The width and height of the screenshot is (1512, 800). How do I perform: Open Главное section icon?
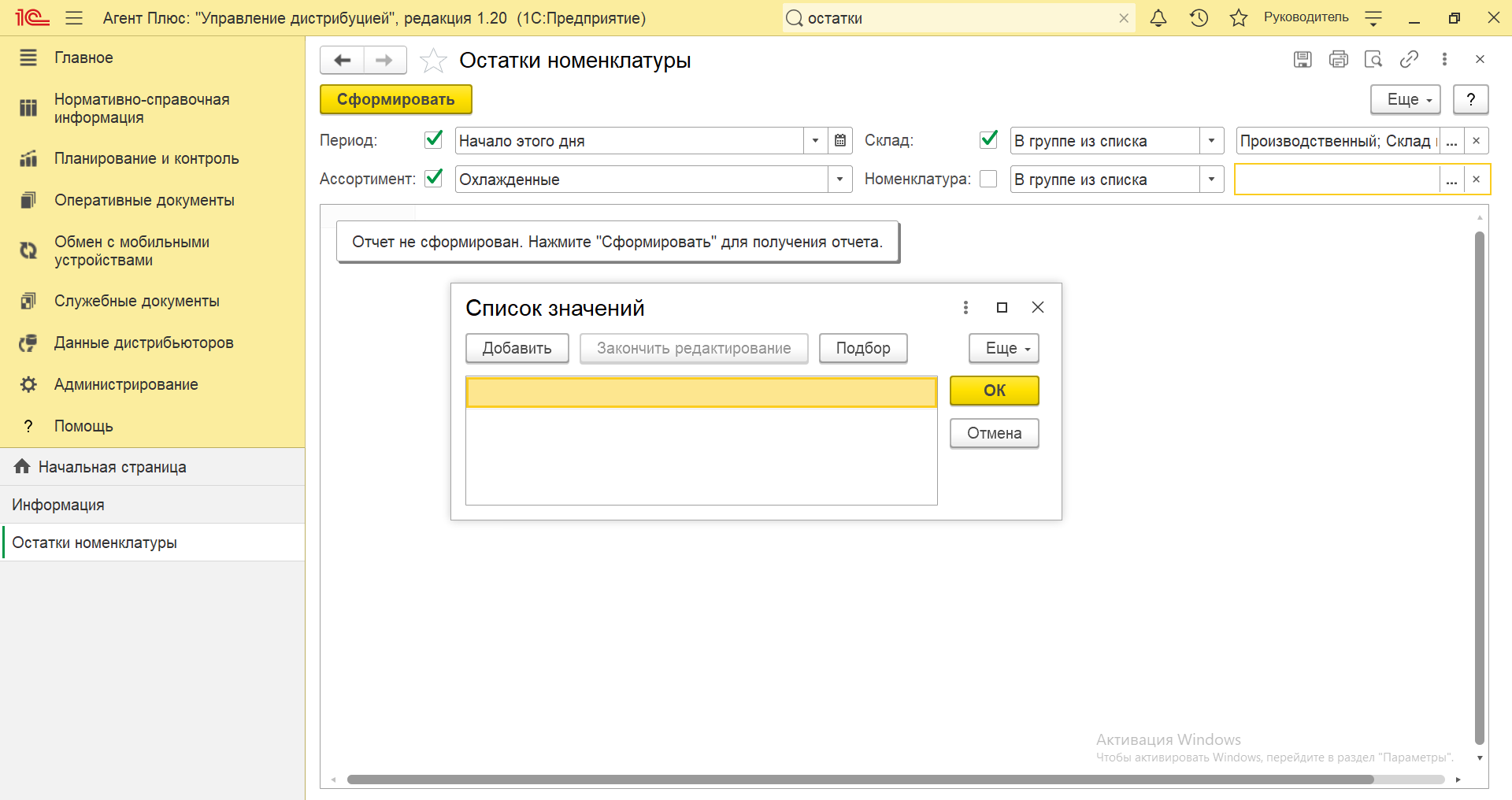coord(28,57)
